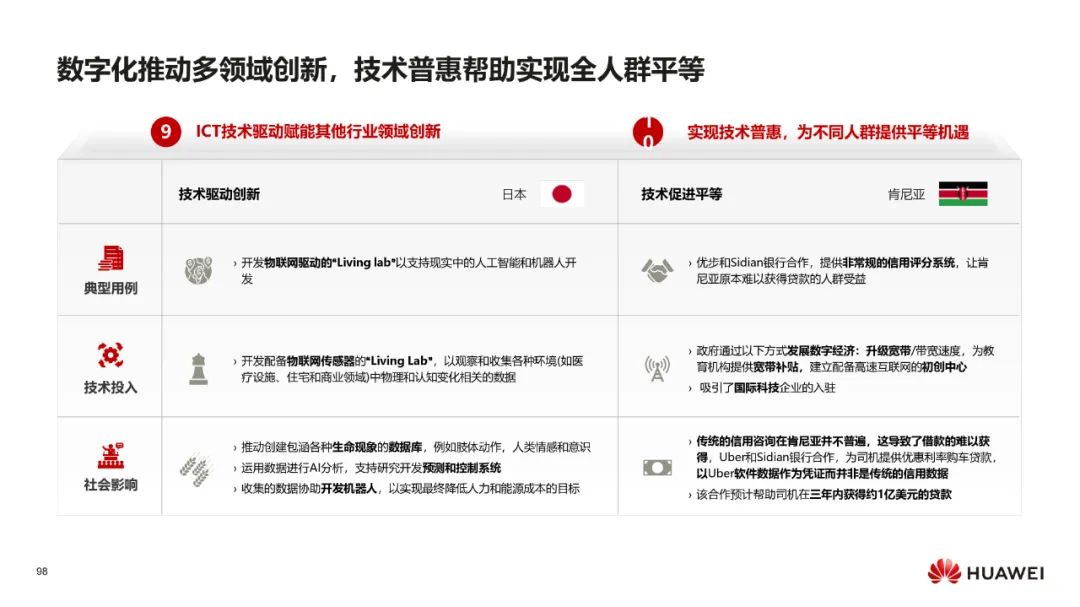The height and width of the screenshot is (607, 1080).
Task: Click the grey wheat stalks icon
Action: [x=196, y=469]
